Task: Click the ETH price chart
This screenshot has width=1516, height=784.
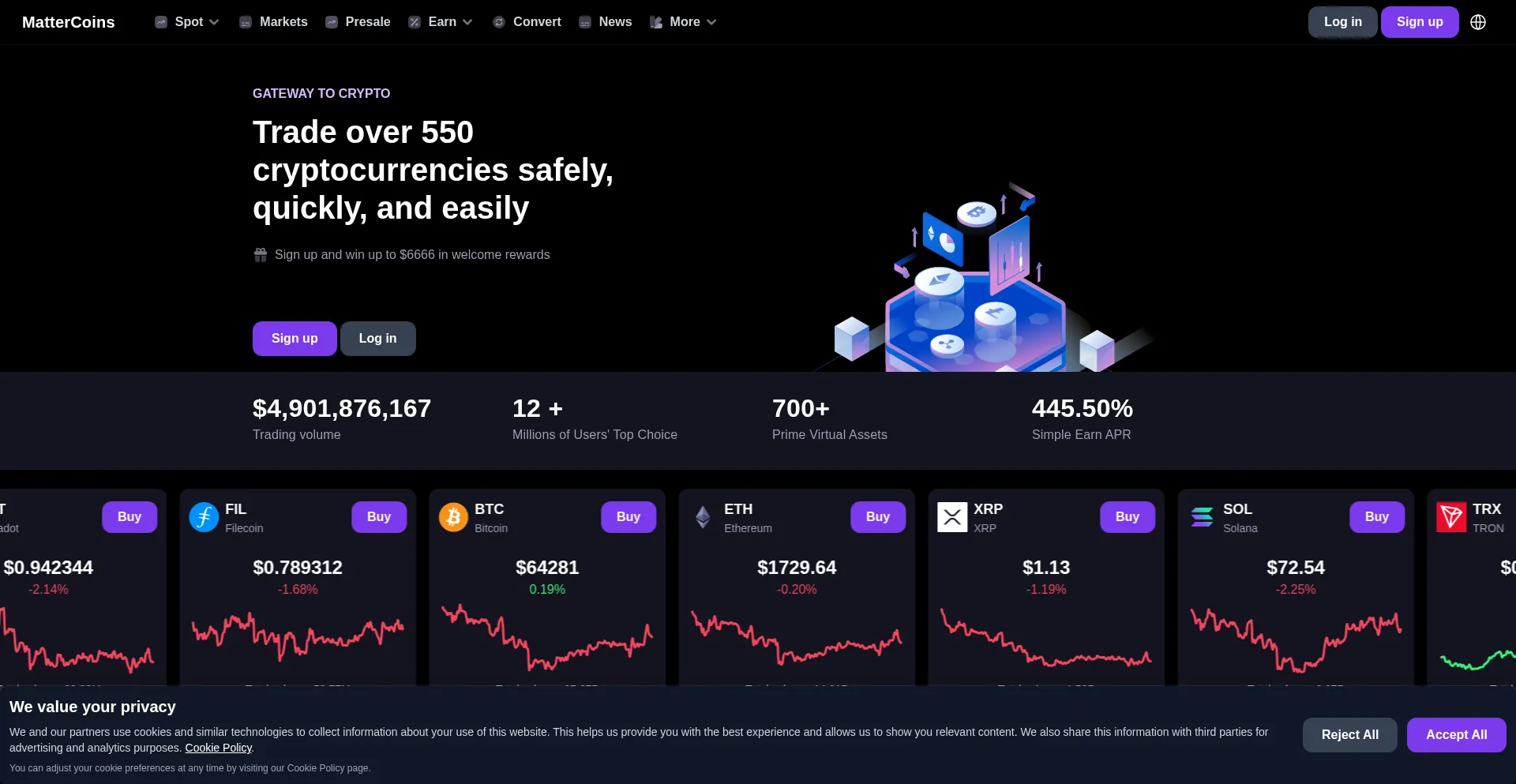Action: click(796, 638)
